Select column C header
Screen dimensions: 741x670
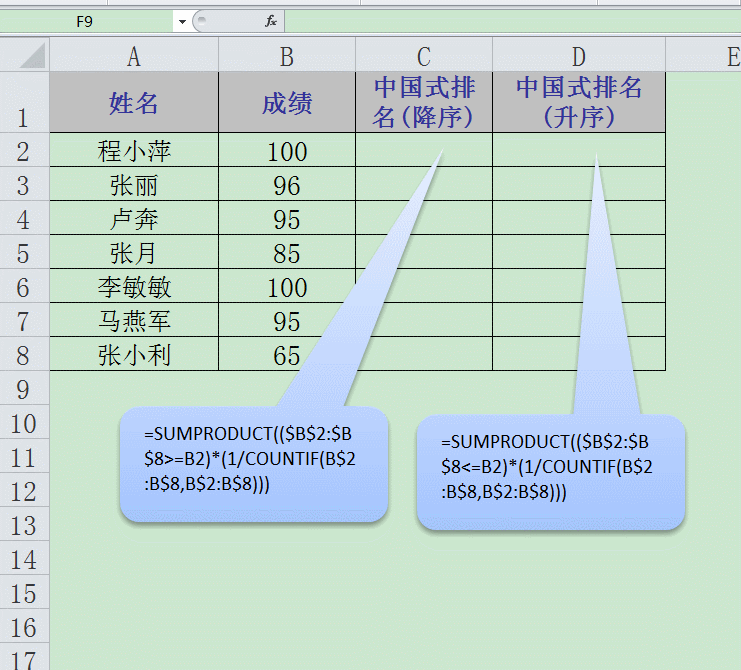tap(424, 55)
